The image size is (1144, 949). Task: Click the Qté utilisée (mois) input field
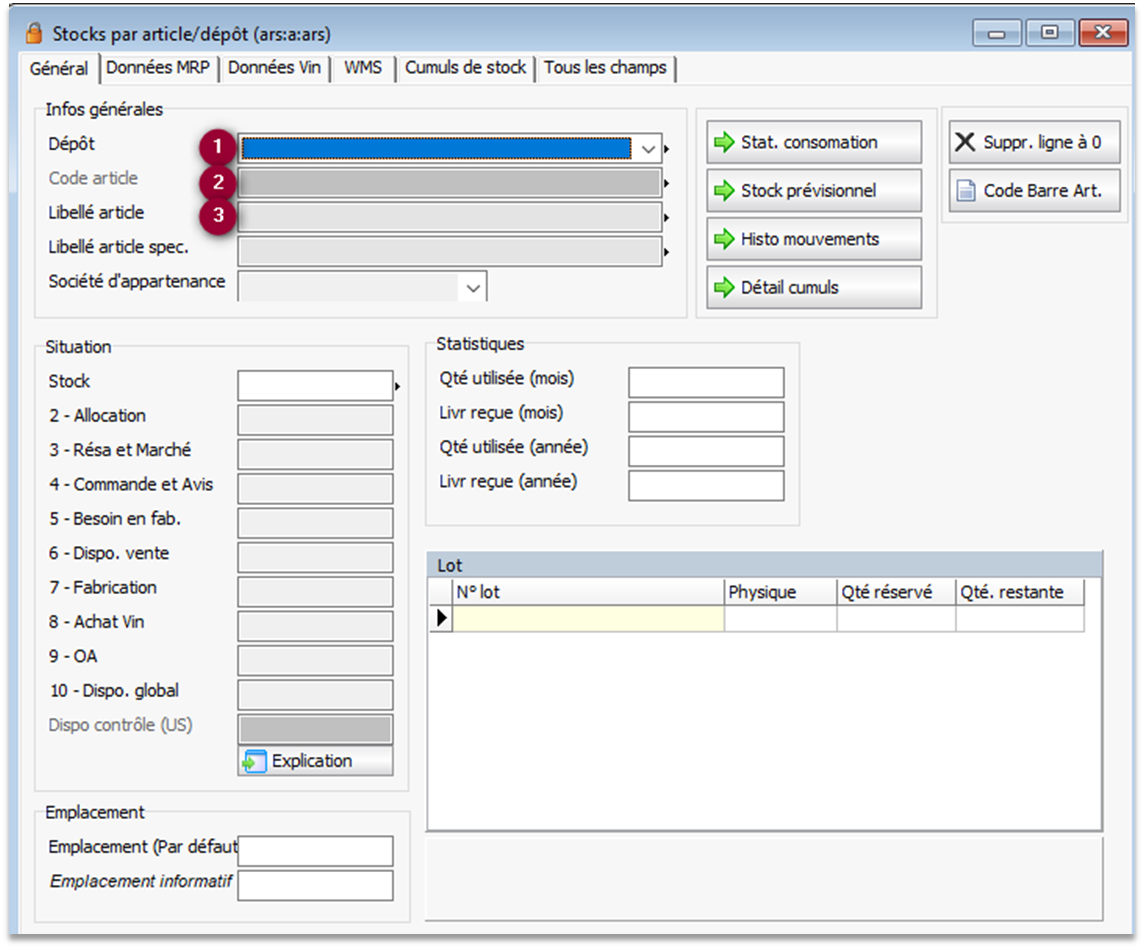click(x=706, y=382)
